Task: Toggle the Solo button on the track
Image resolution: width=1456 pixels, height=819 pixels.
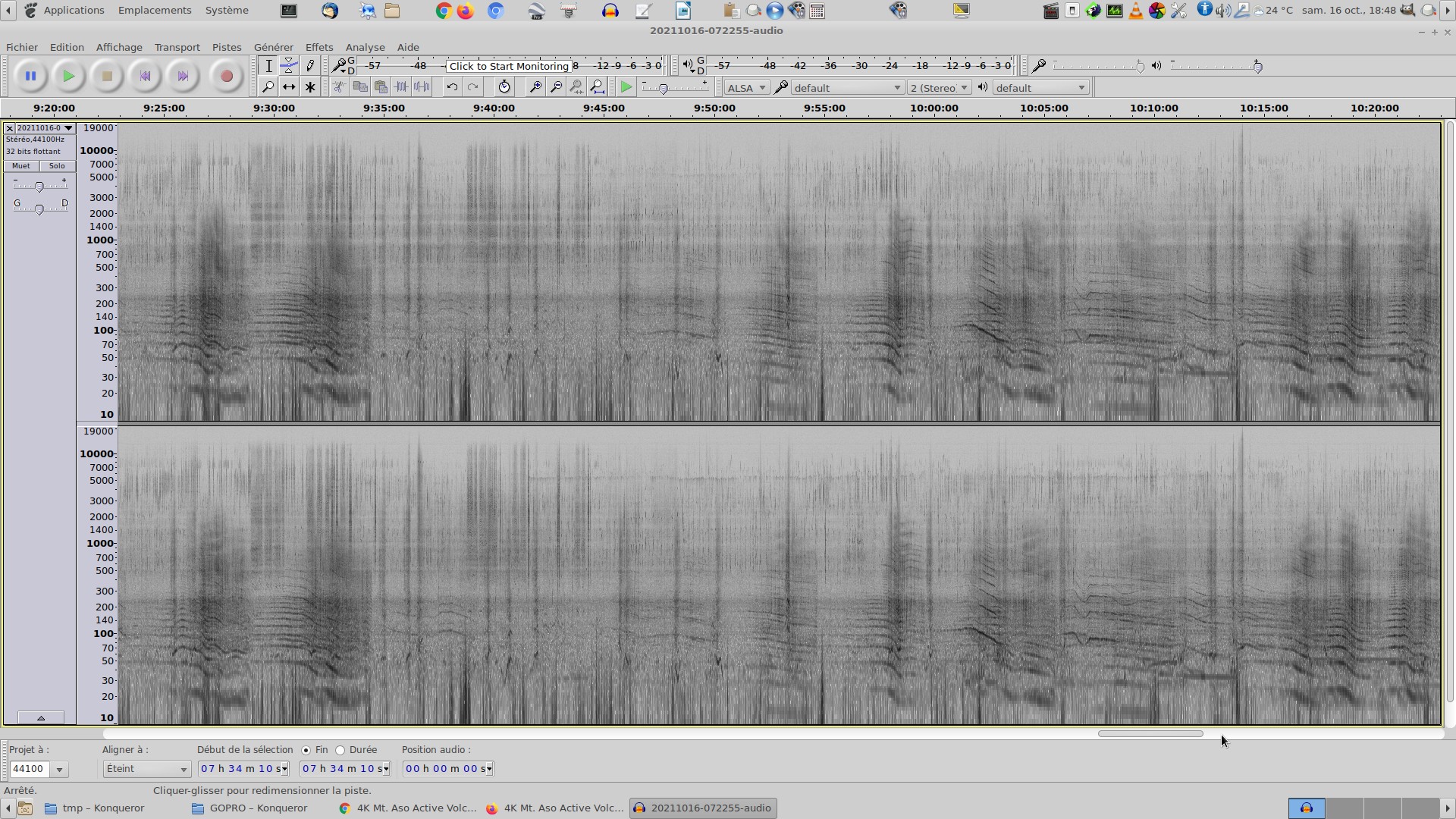Action: (57, 166)
